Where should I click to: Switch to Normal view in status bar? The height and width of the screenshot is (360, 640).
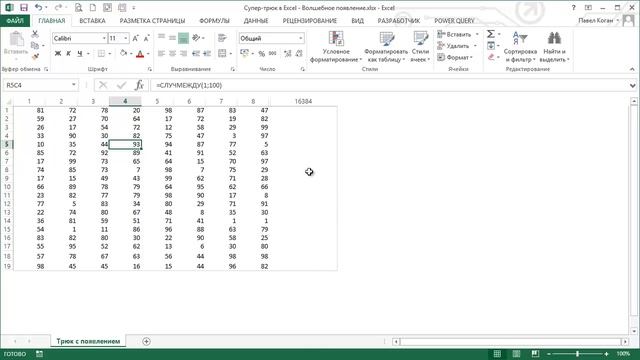point(497,354)
